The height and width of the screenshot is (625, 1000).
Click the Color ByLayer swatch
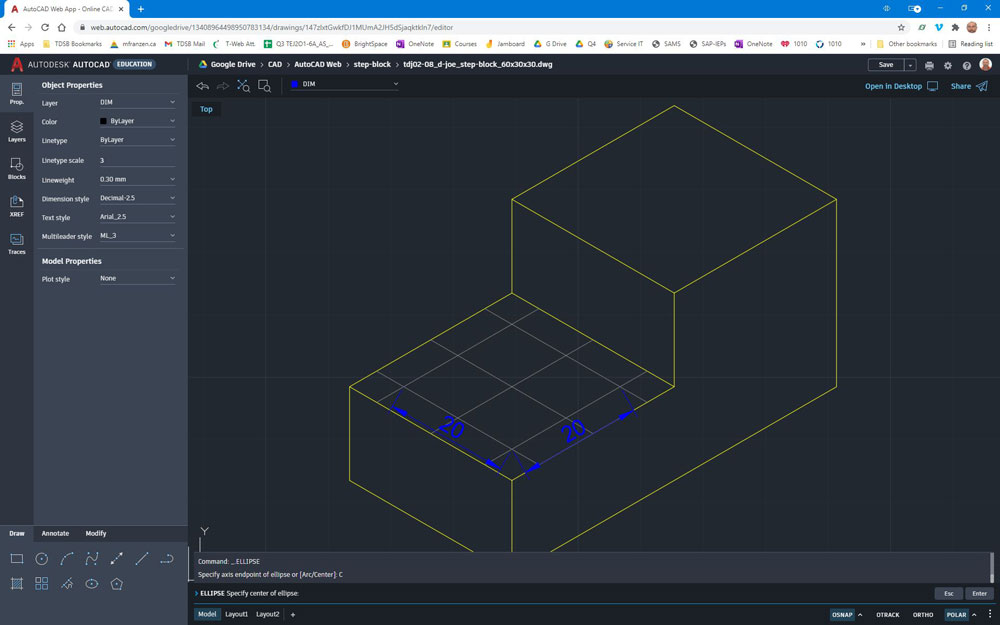(x=103, y=121)
